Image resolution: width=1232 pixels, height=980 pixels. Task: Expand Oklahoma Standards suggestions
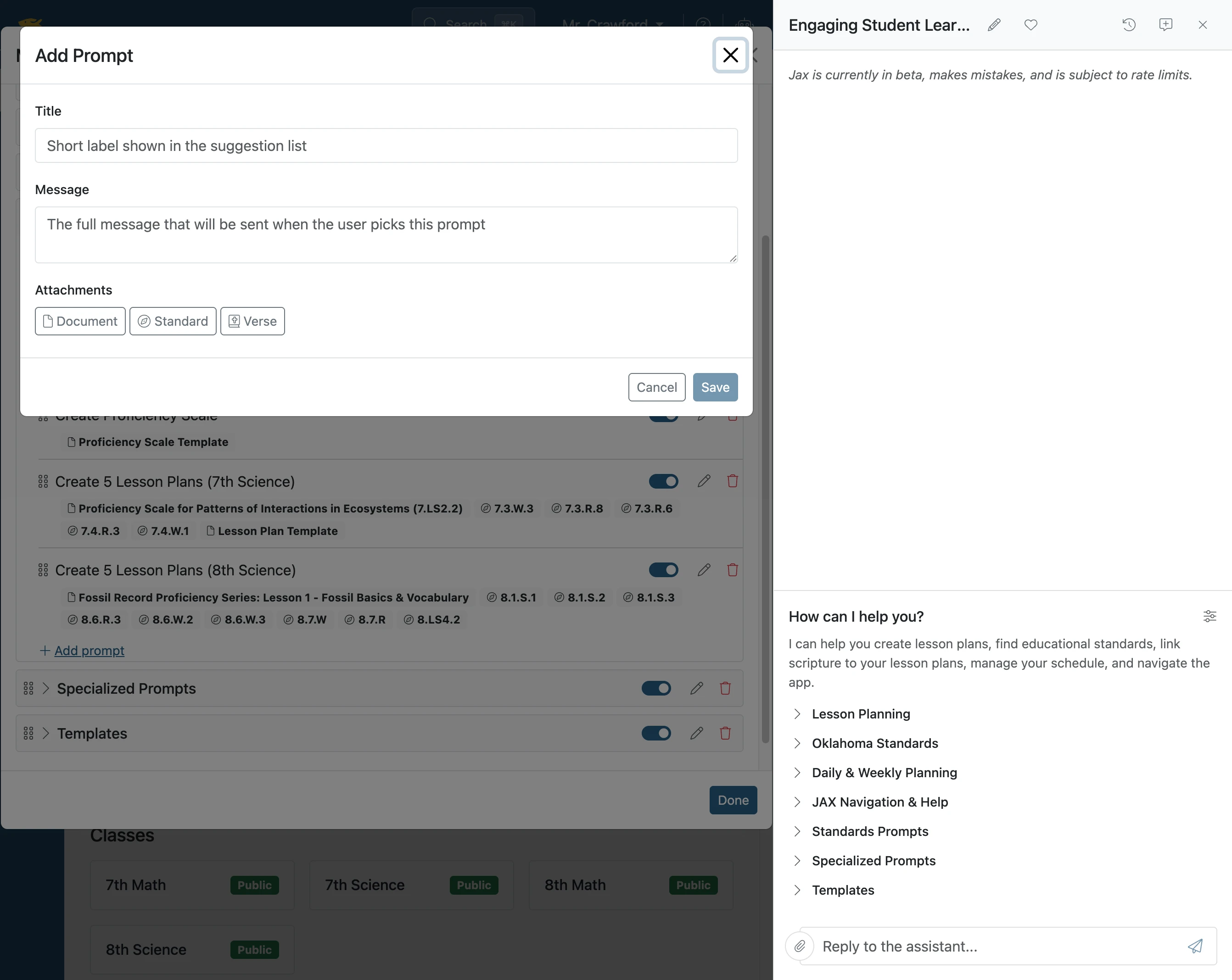(866, 744)
